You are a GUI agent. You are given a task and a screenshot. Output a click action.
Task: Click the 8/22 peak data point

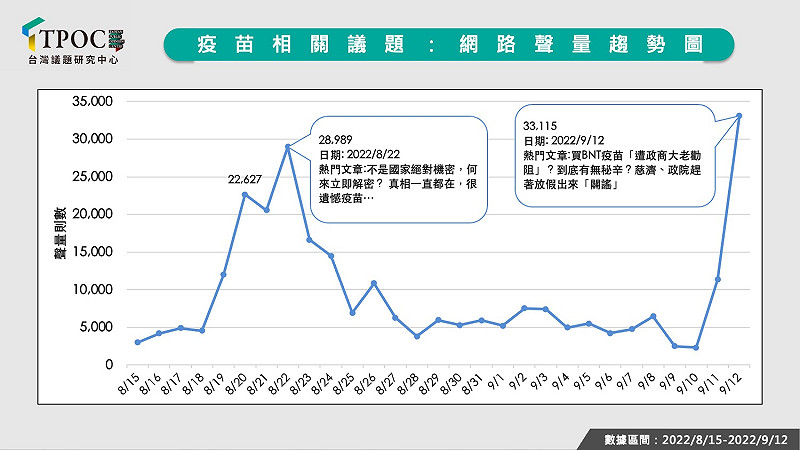tap(288, 147)
